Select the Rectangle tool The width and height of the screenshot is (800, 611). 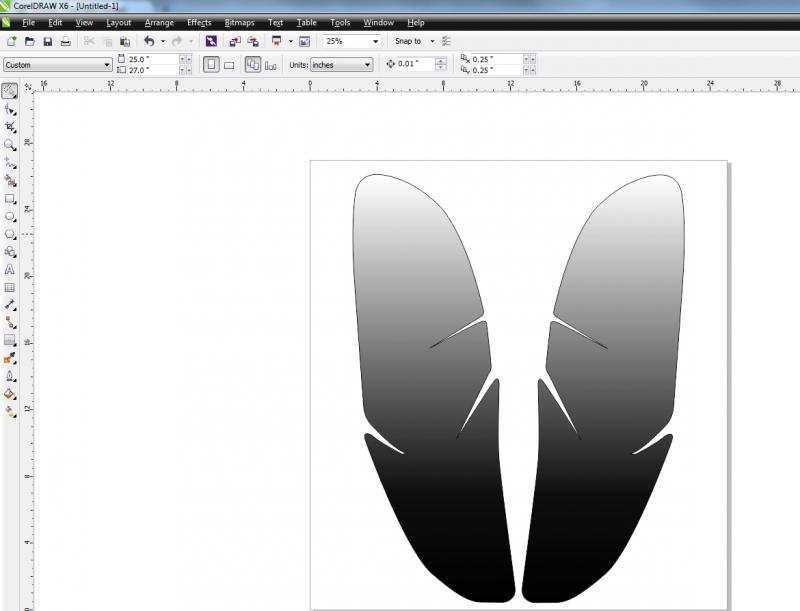pos(10,199)
